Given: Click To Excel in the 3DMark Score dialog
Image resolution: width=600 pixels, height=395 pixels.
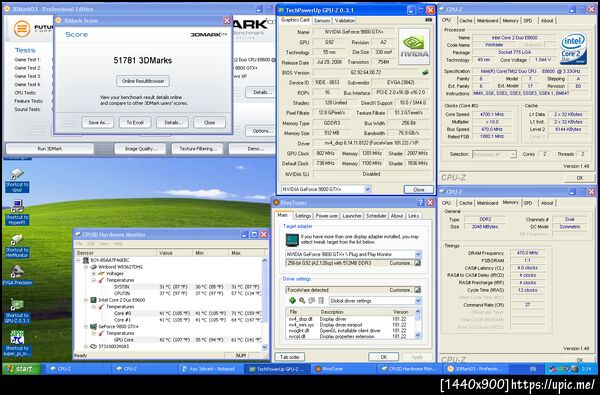Looking at the screenshot, I should point(135,122).
